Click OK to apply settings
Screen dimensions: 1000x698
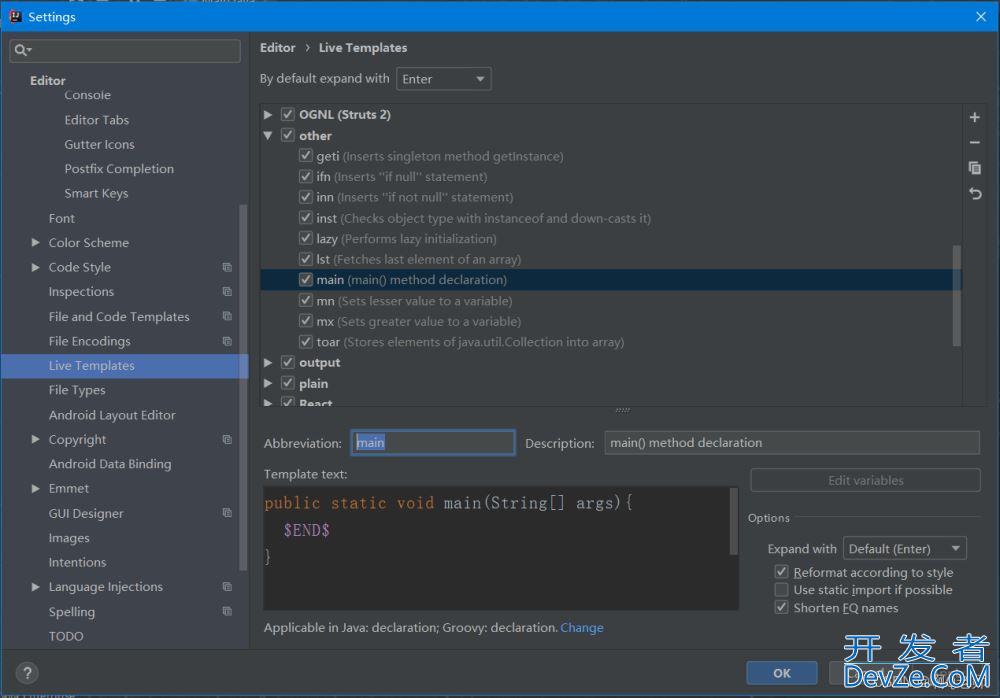click(x=782, y=673)
